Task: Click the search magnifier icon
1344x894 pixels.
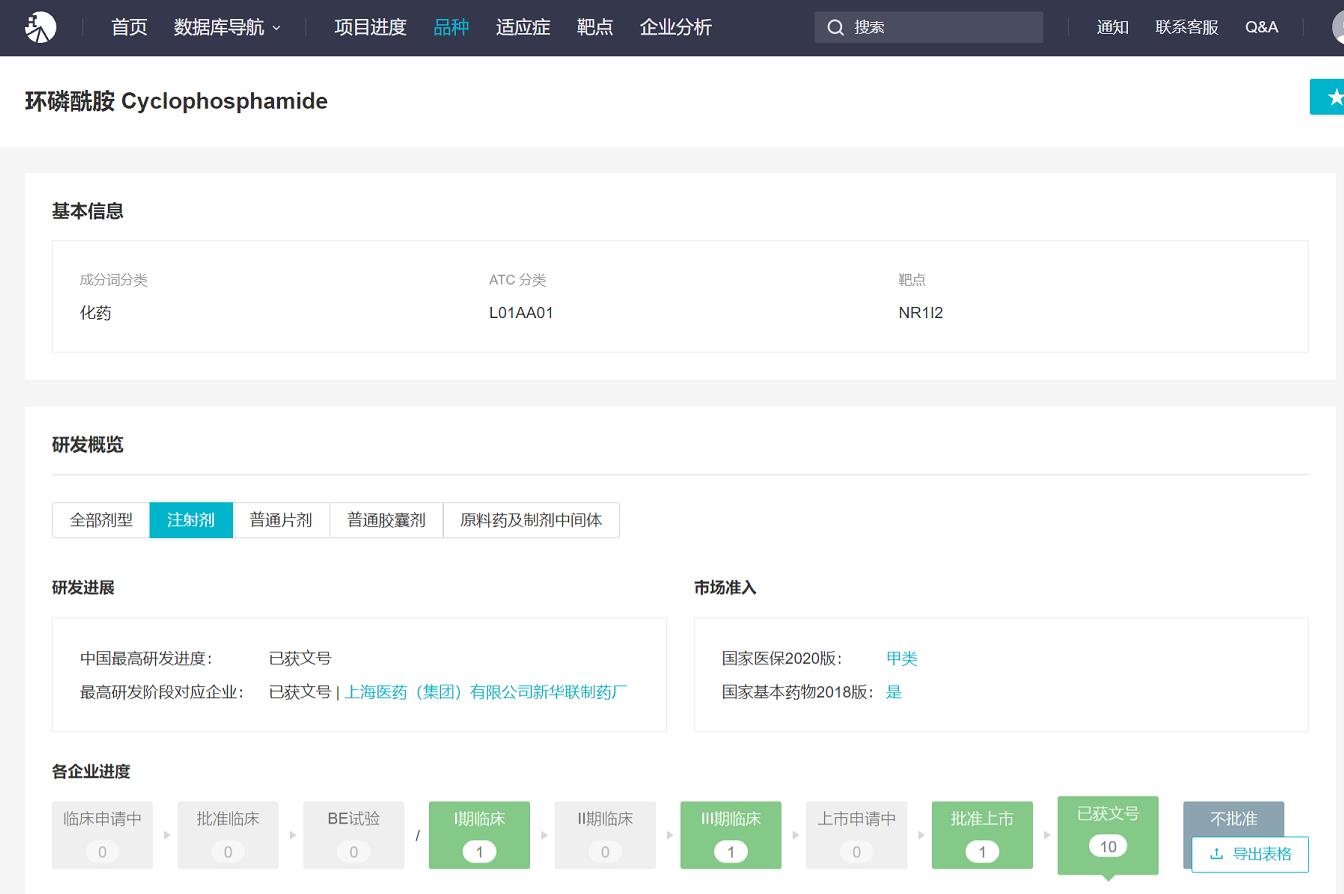Action: (x=836, y=27)
